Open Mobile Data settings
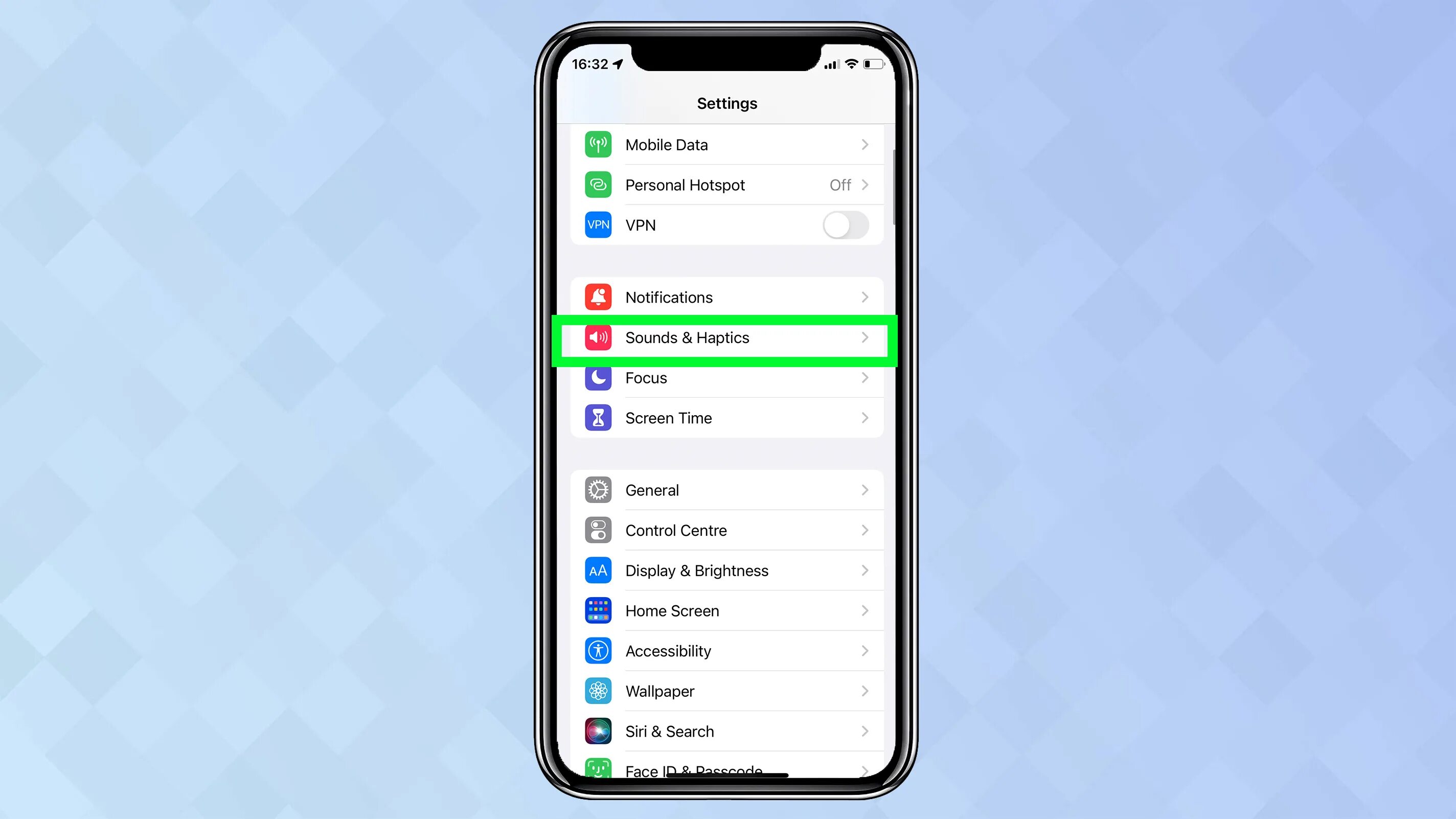 pos(728,145)
